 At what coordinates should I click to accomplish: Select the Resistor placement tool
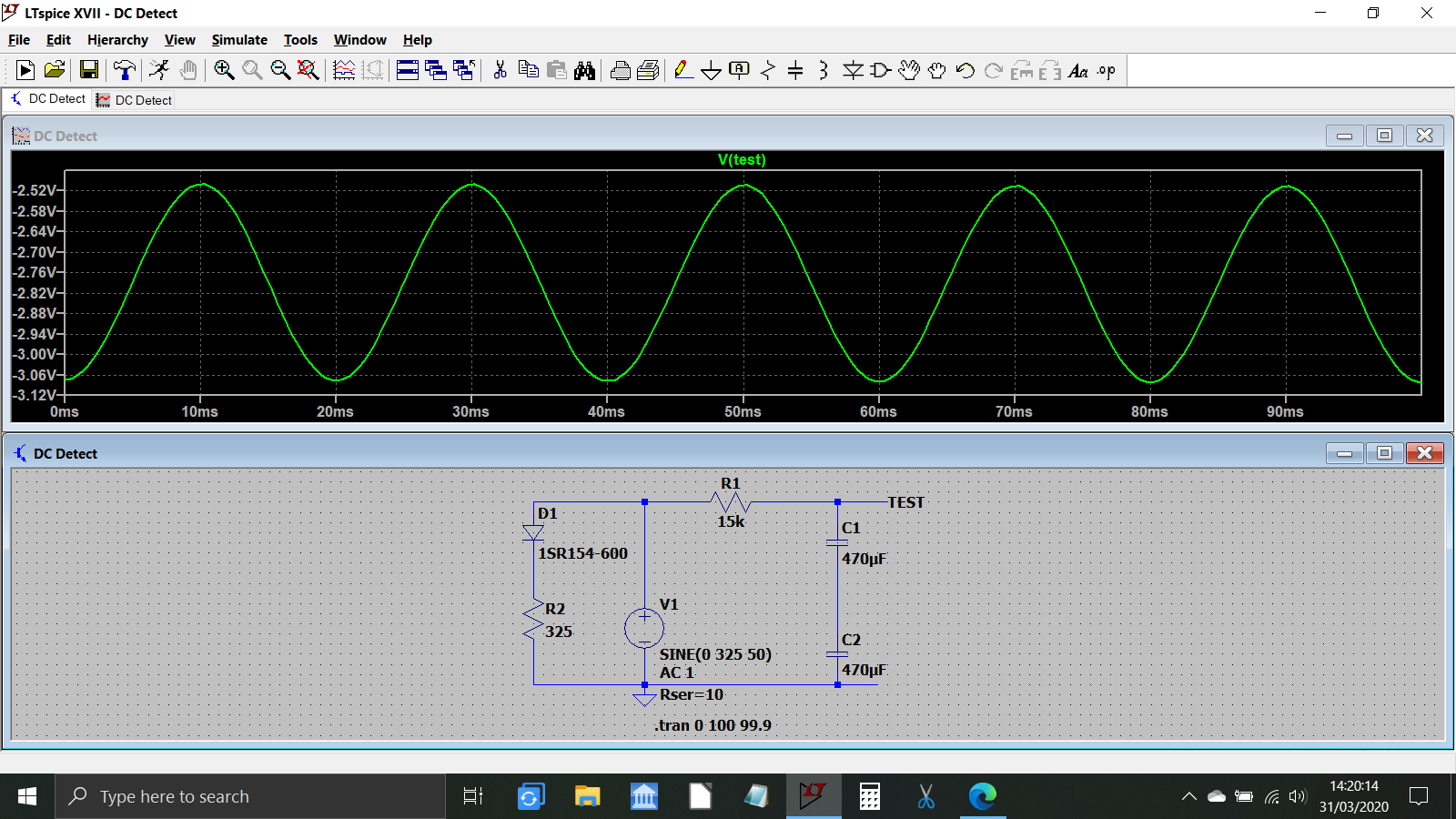[x=768, y=70]
